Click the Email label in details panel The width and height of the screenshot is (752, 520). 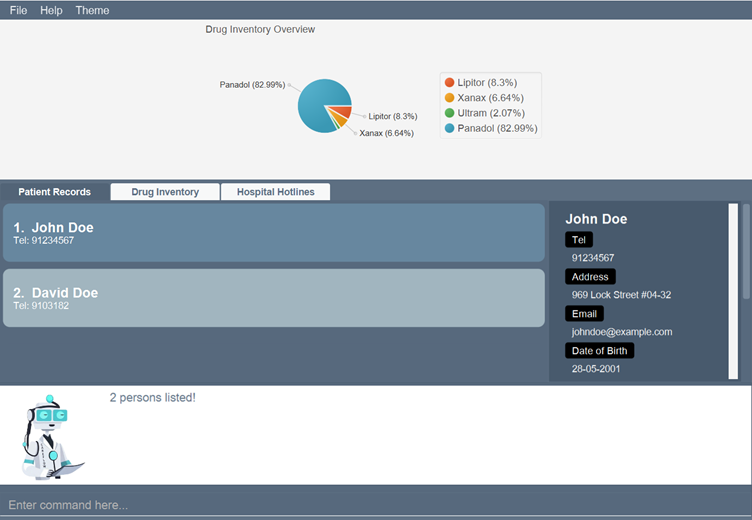pyautogui.click(x=584, y=314)
